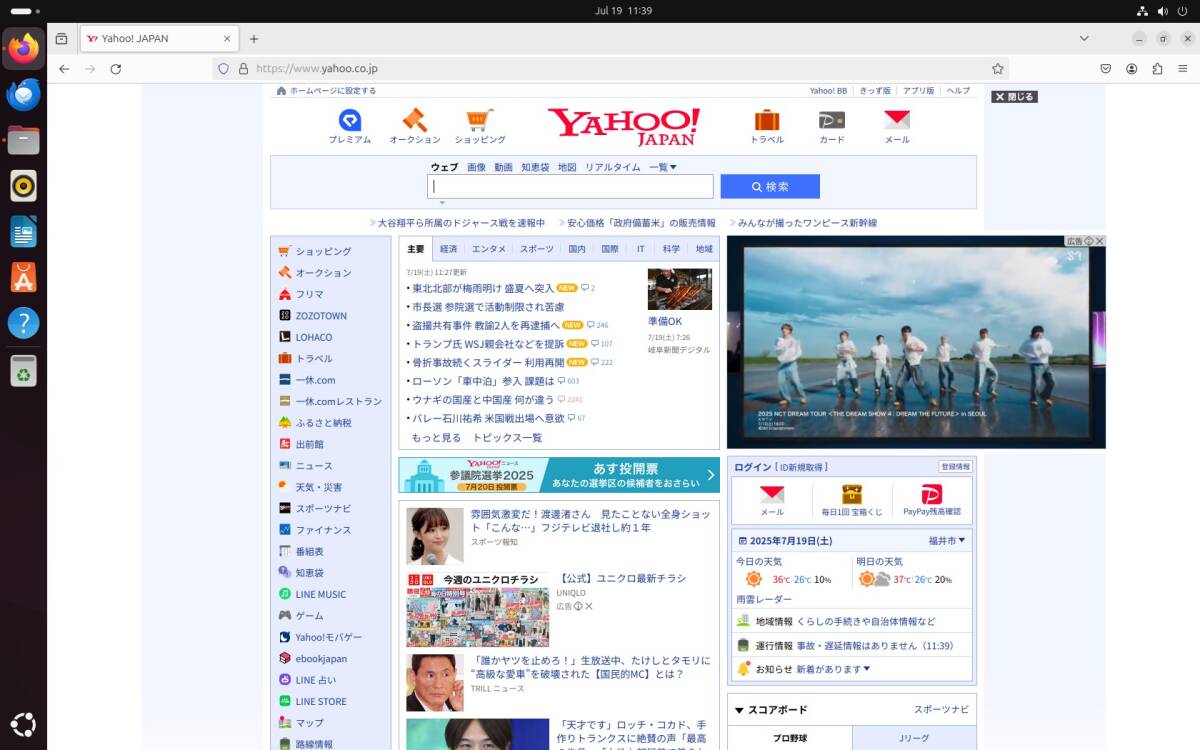Collapse the スコアボード section triangle
1200x750 pixels.
click(x=739, y=711)
